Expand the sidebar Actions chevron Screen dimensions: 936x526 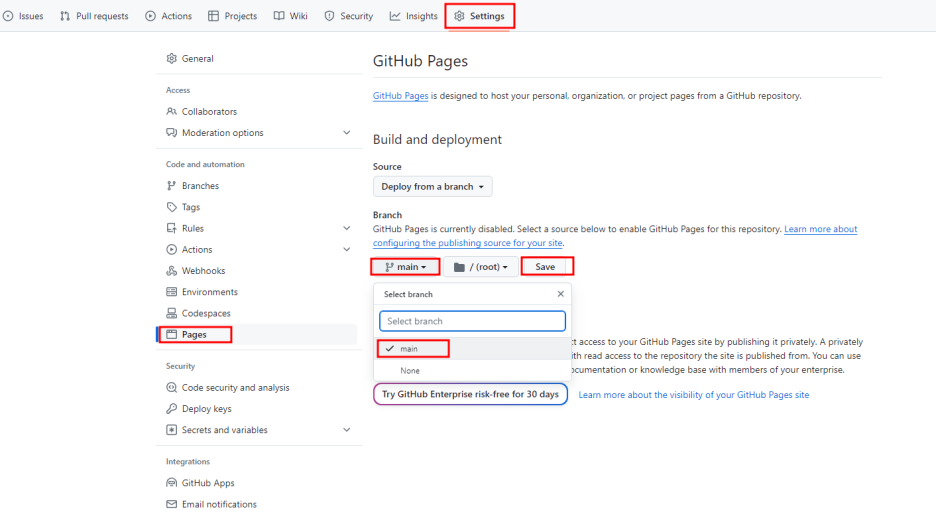click(347, 250)
